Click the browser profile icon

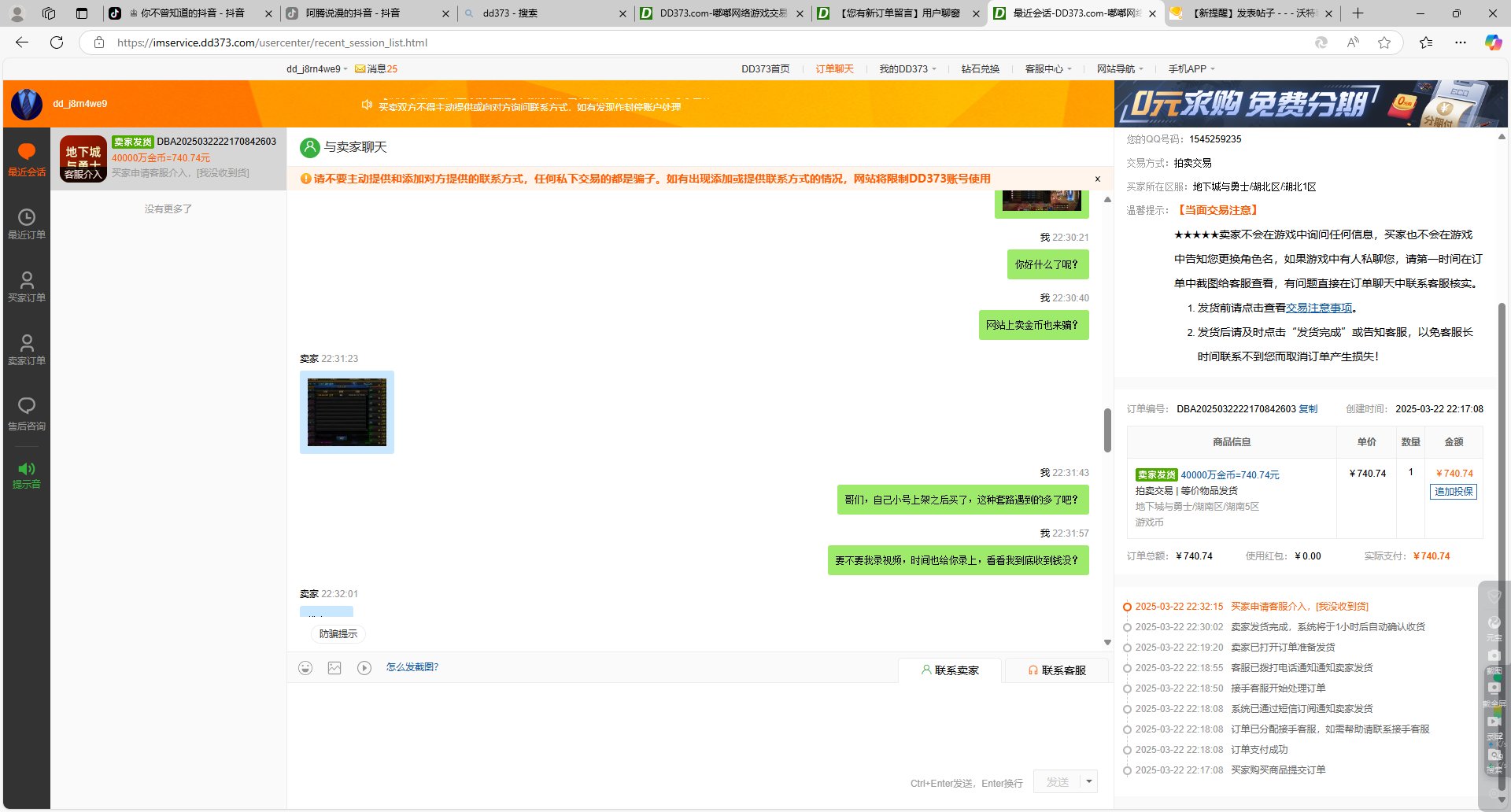(x=17, y=13)
